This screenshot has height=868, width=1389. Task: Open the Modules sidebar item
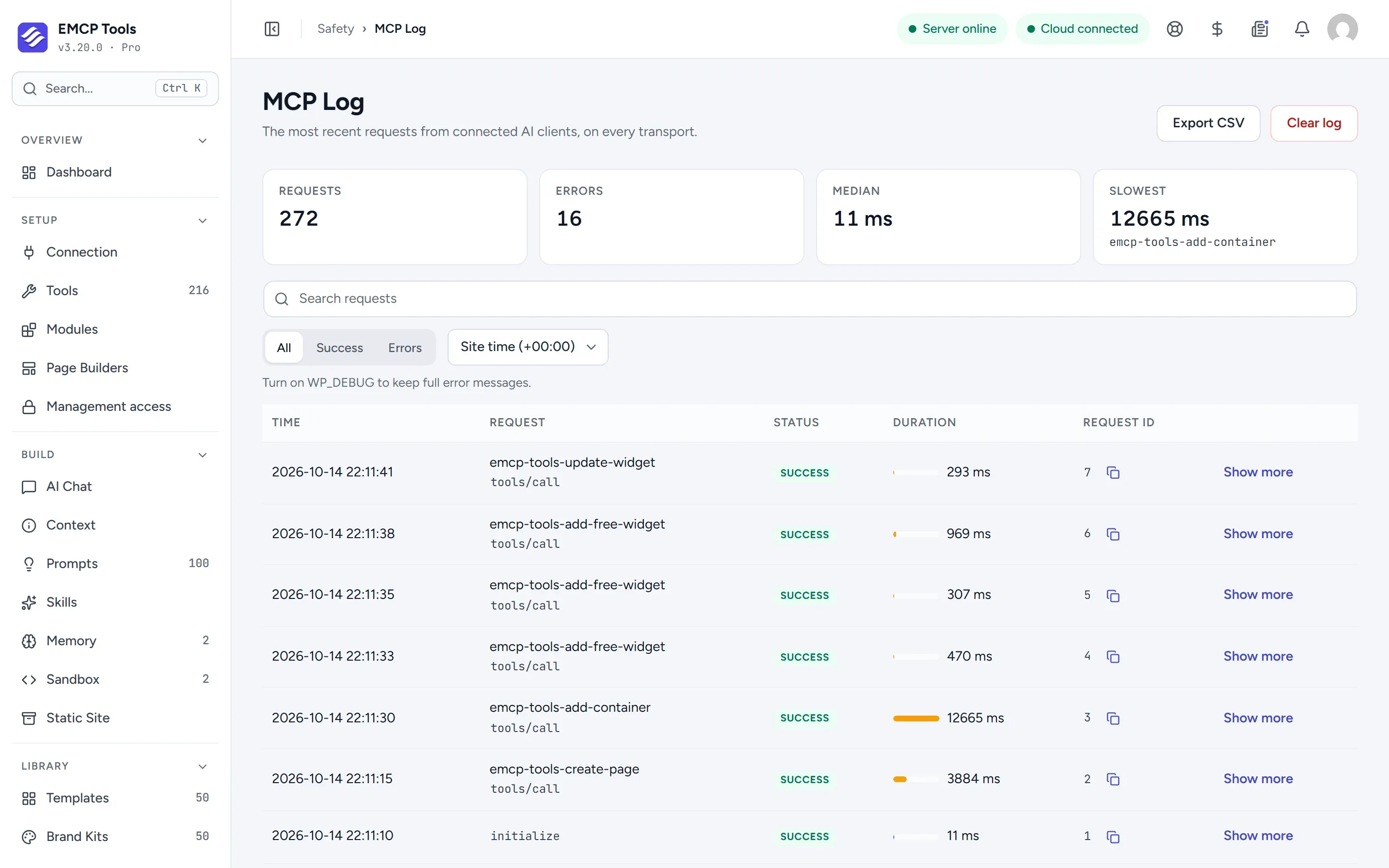click(115, 329)
